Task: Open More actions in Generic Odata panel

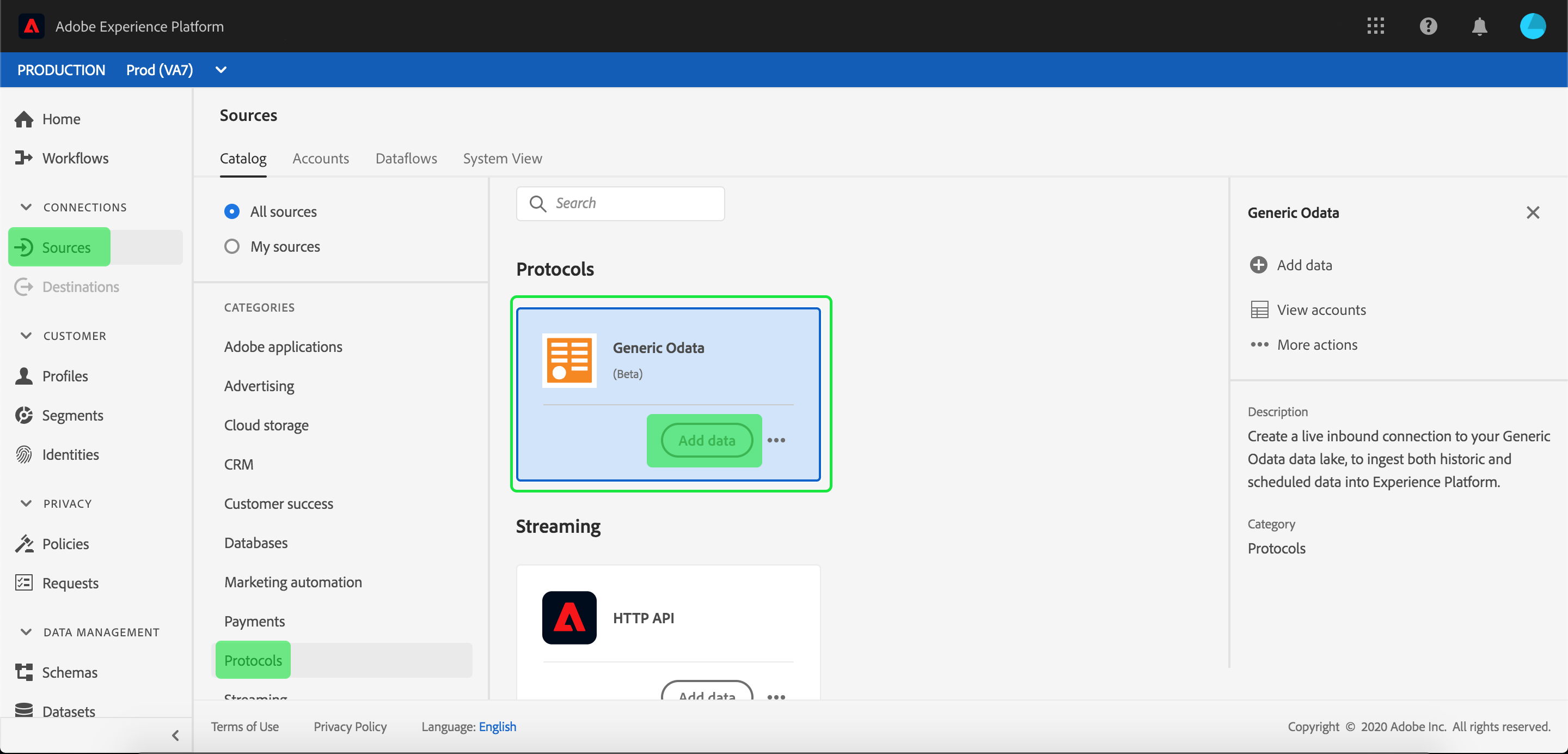Action: 1316,345
